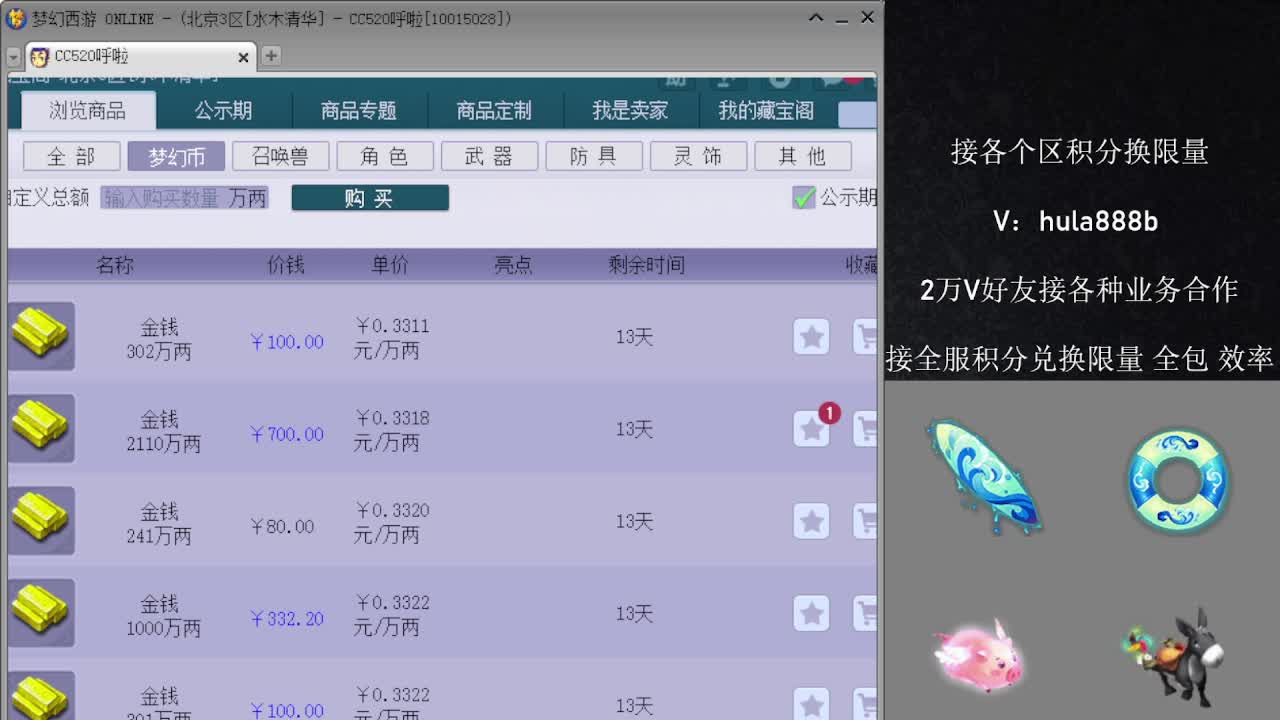Click the blue swim ring image

coord(1178,481)
